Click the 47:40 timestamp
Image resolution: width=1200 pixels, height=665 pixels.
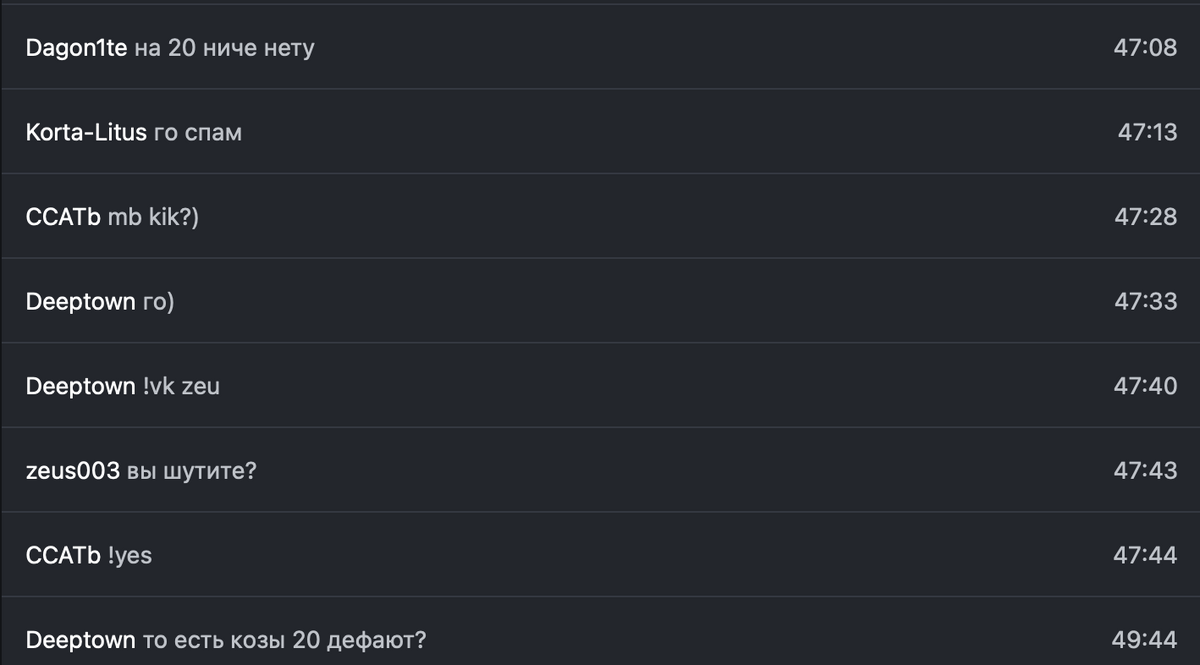[x=1145, y=386]
